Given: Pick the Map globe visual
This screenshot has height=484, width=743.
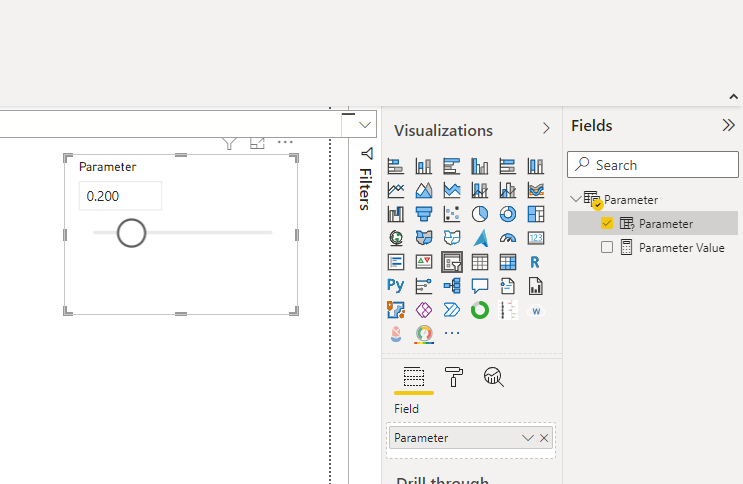Looking at the screenshot, I should 396,238.
